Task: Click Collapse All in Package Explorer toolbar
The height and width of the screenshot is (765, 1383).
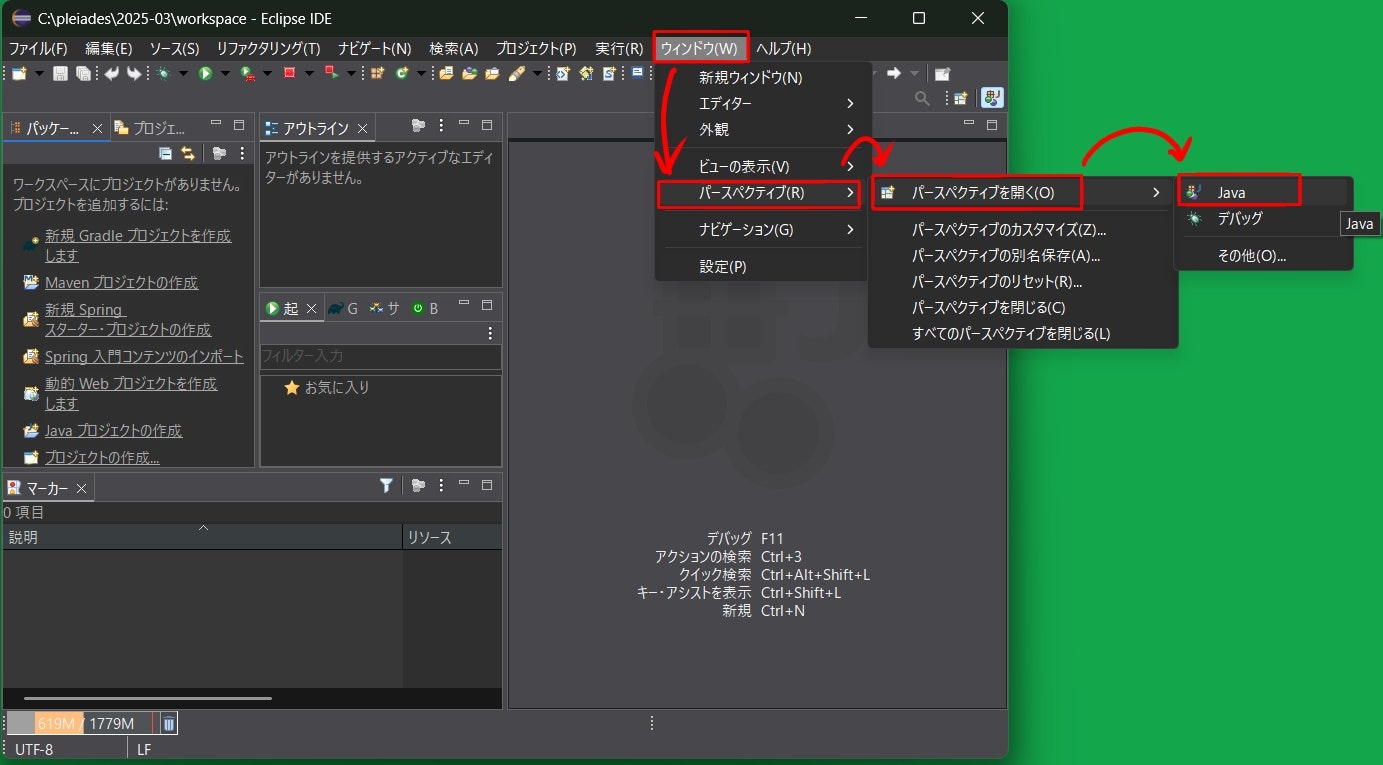Action: click(166, 153)
